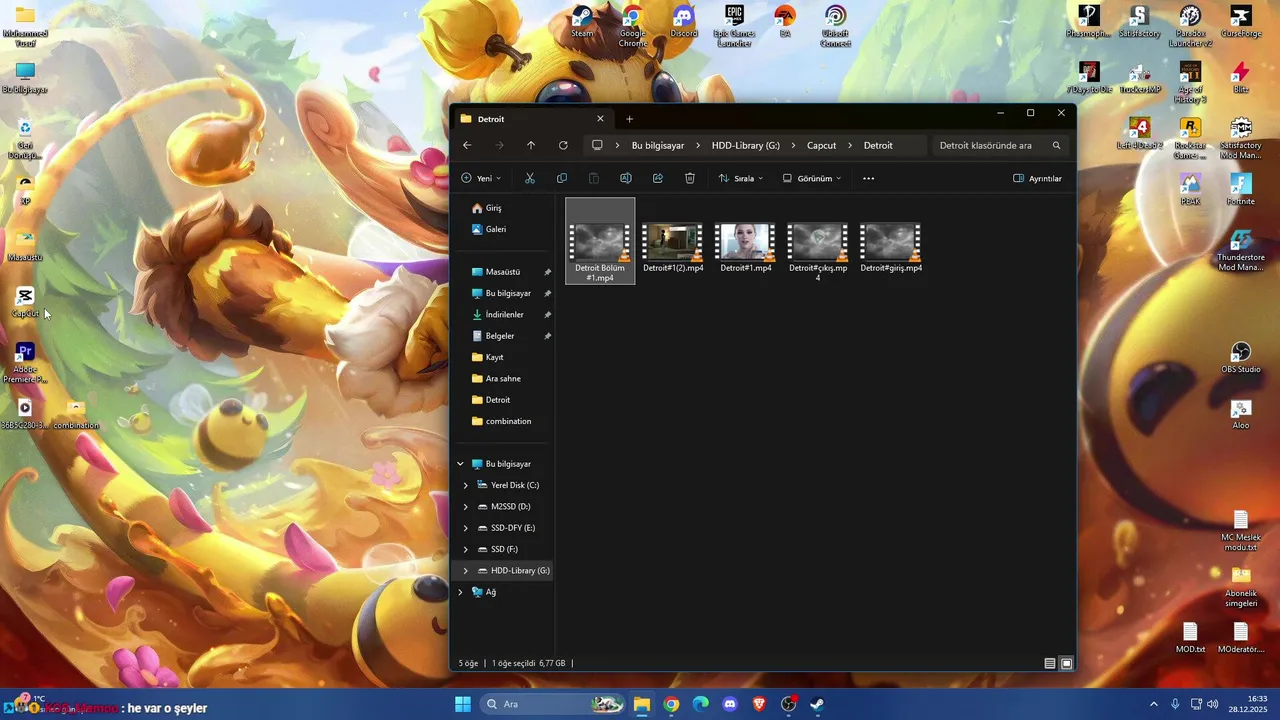Click the Brave browser taskbar icon
This screenshot has height=720, width=1280.
[758, 704]
